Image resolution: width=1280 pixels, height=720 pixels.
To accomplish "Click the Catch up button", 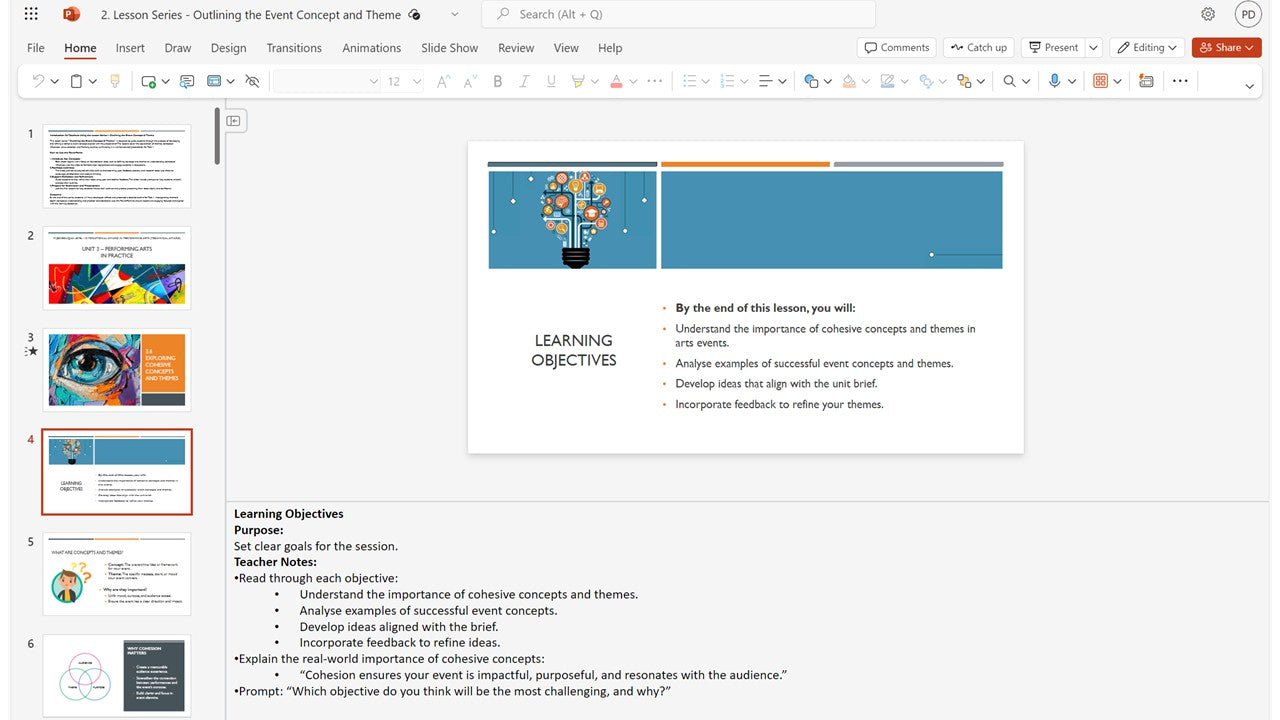I will (x=978, y=48).
